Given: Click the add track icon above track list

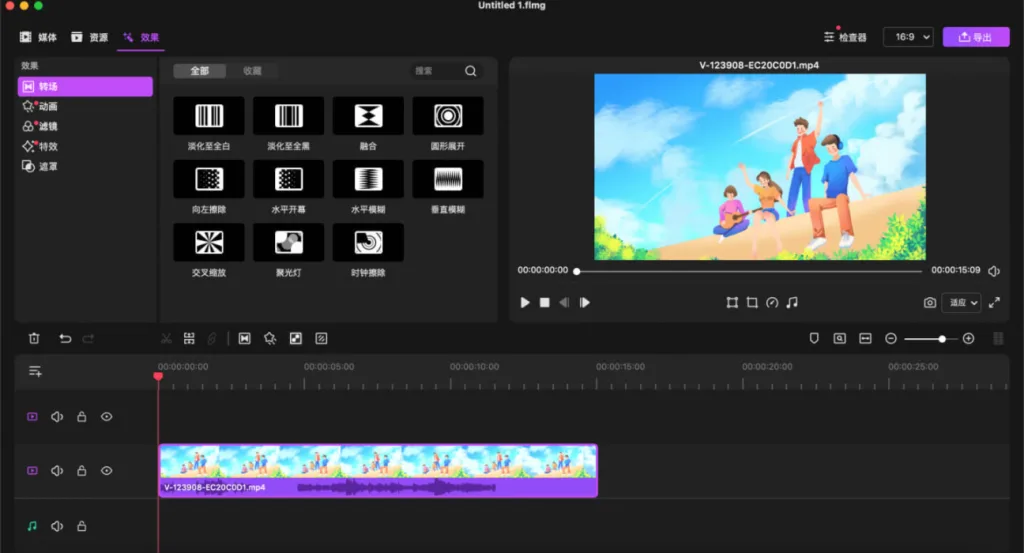Looking at the screenshot, I should pos(35,371).
